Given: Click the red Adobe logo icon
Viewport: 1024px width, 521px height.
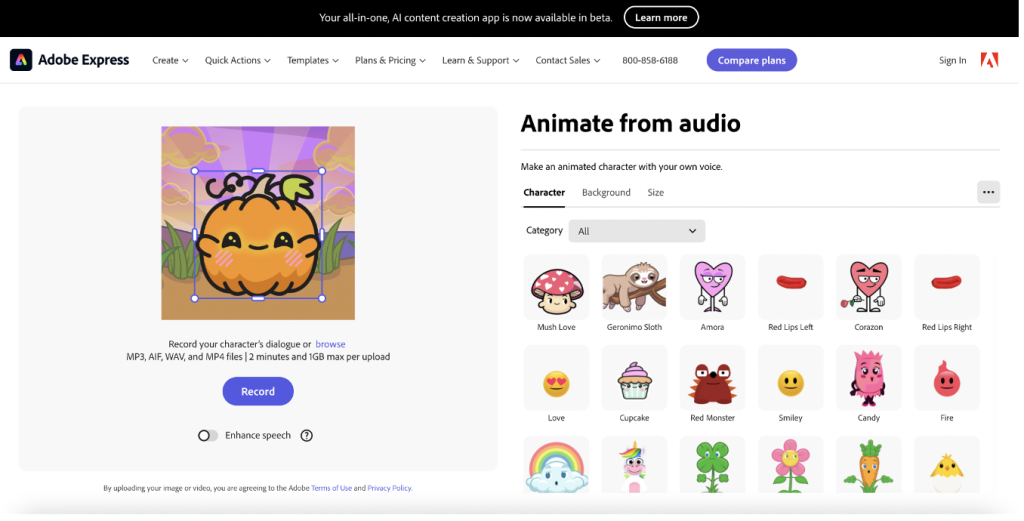Looking at the screenshot, I should click(x=989, y=60).
